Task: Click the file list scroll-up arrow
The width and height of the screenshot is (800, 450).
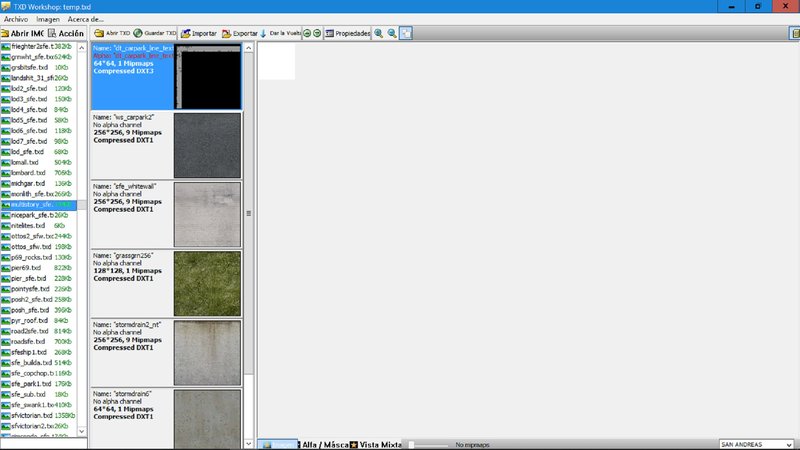Action: click(x=82, y=47)
